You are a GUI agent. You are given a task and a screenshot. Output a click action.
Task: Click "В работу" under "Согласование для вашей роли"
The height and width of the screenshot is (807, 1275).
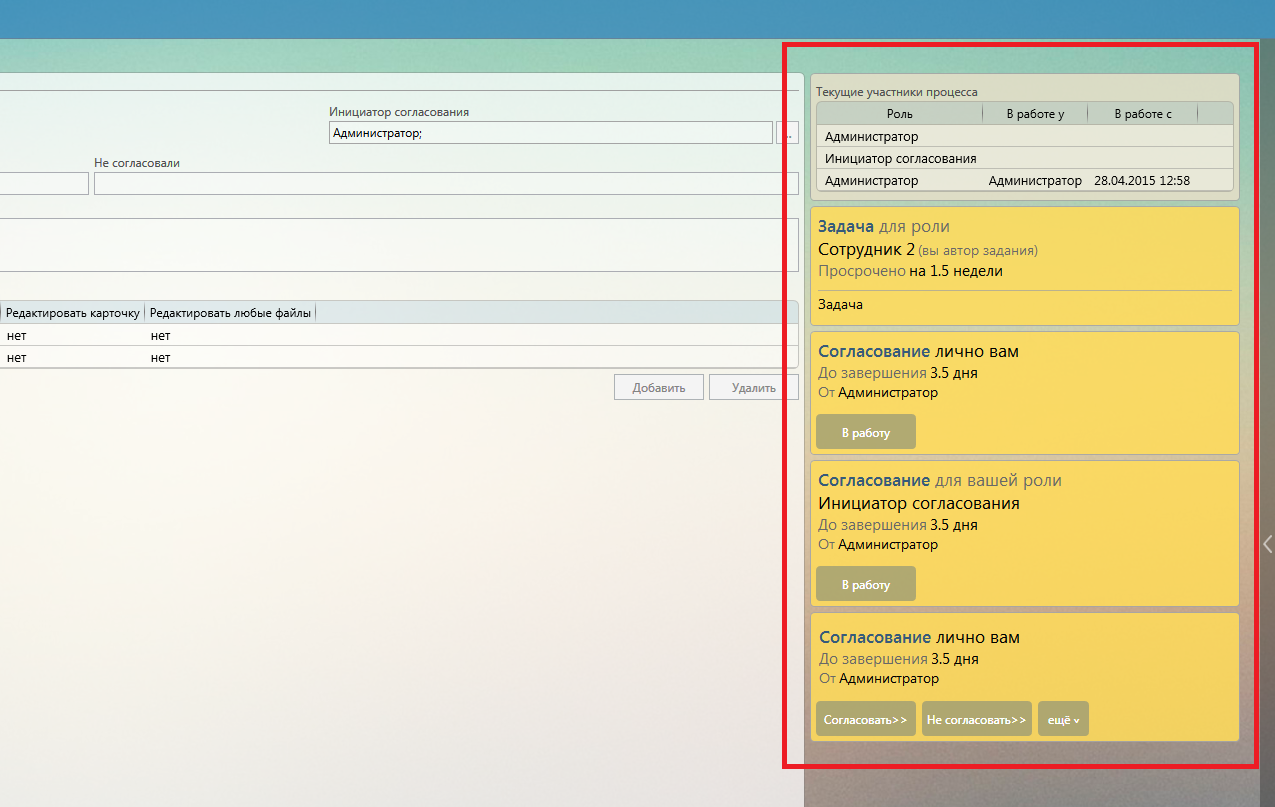[x=865, y=584]
